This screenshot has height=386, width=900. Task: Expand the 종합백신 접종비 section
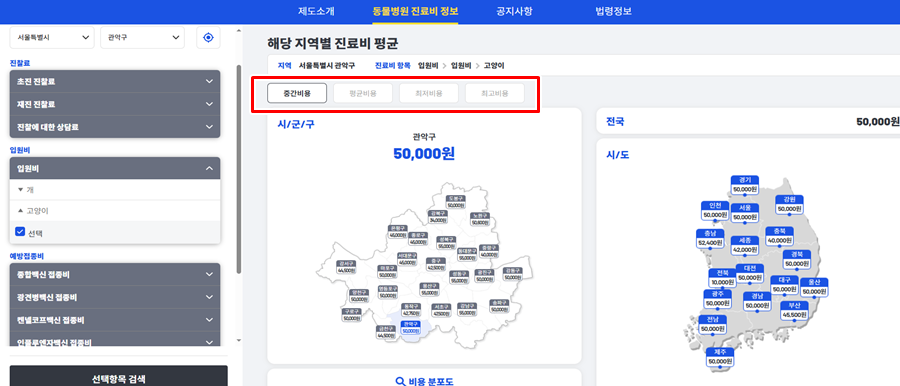coord(115,275)
